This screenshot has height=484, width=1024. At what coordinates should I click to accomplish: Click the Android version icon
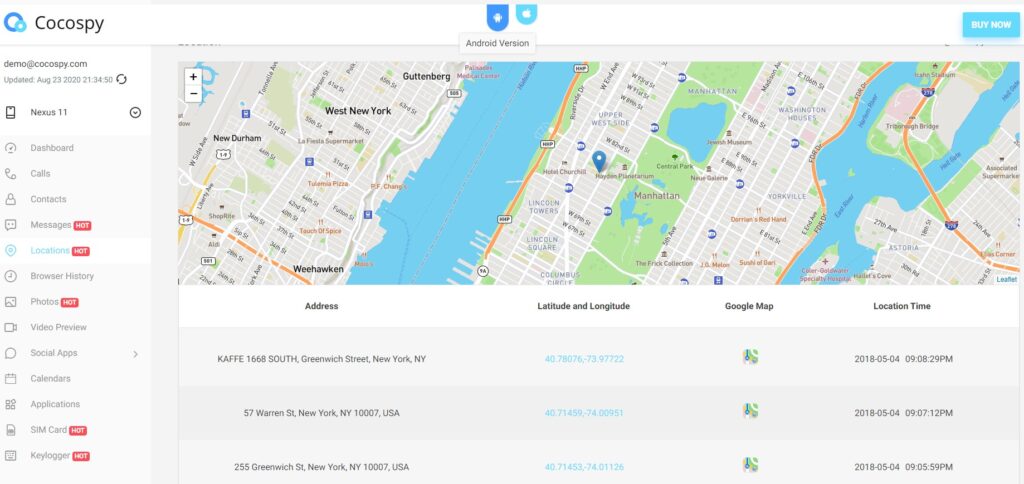pyautogui.click(x=498, y=16)
